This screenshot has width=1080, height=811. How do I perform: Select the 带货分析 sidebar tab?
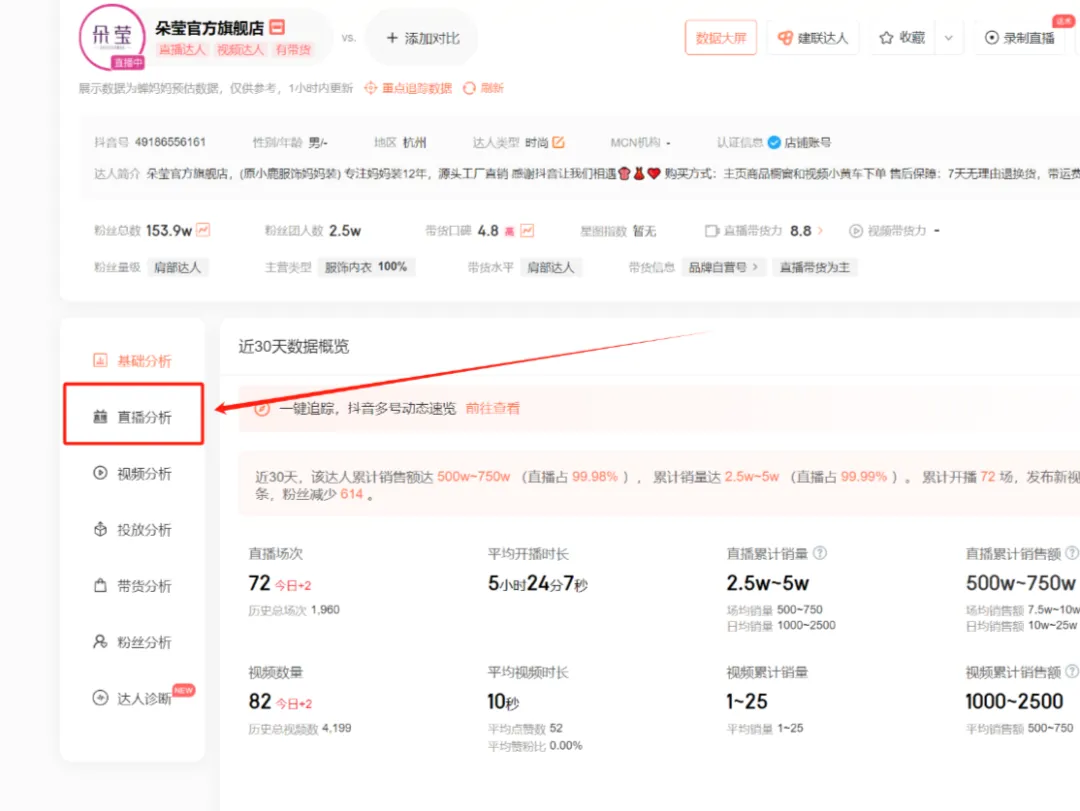[x=132, y=586]
